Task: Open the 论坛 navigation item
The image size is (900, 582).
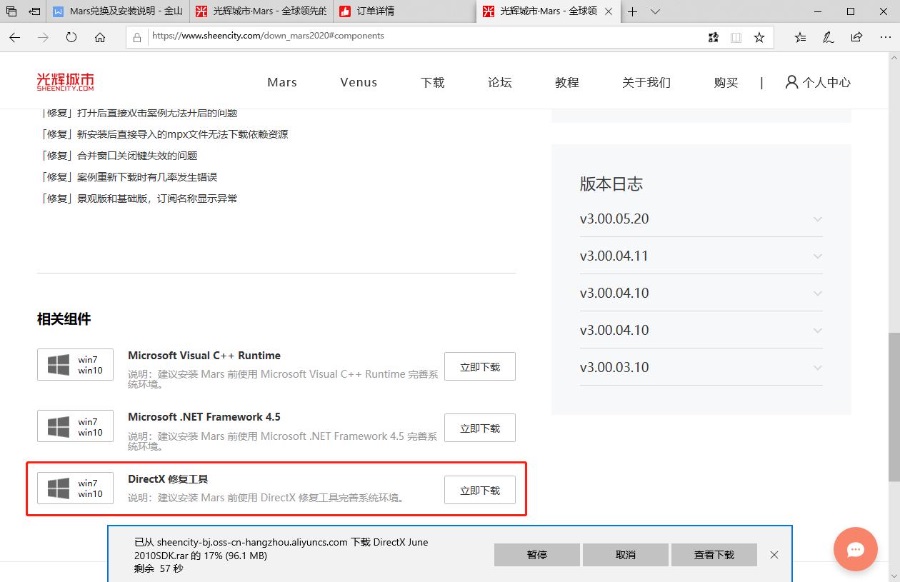Action: [x=499, y=82]
